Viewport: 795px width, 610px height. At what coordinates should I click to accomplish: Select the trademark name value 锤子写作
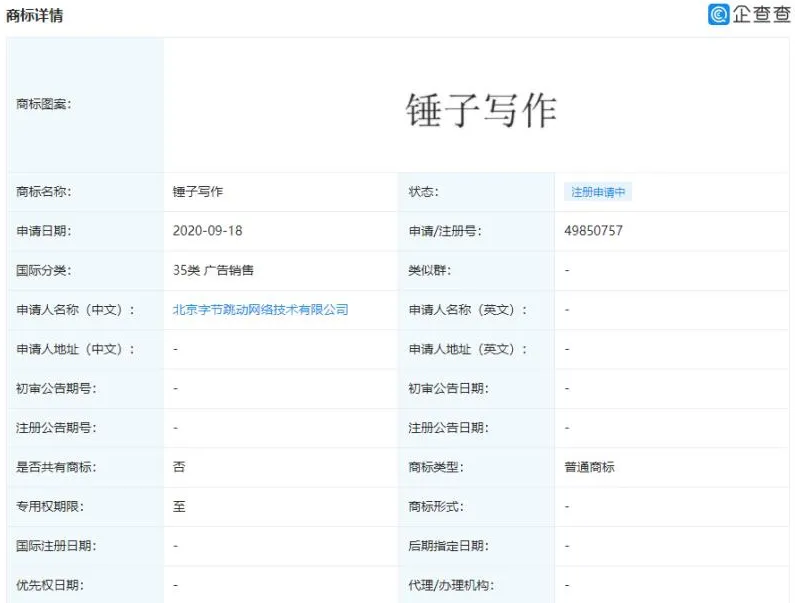coord(198,192)
